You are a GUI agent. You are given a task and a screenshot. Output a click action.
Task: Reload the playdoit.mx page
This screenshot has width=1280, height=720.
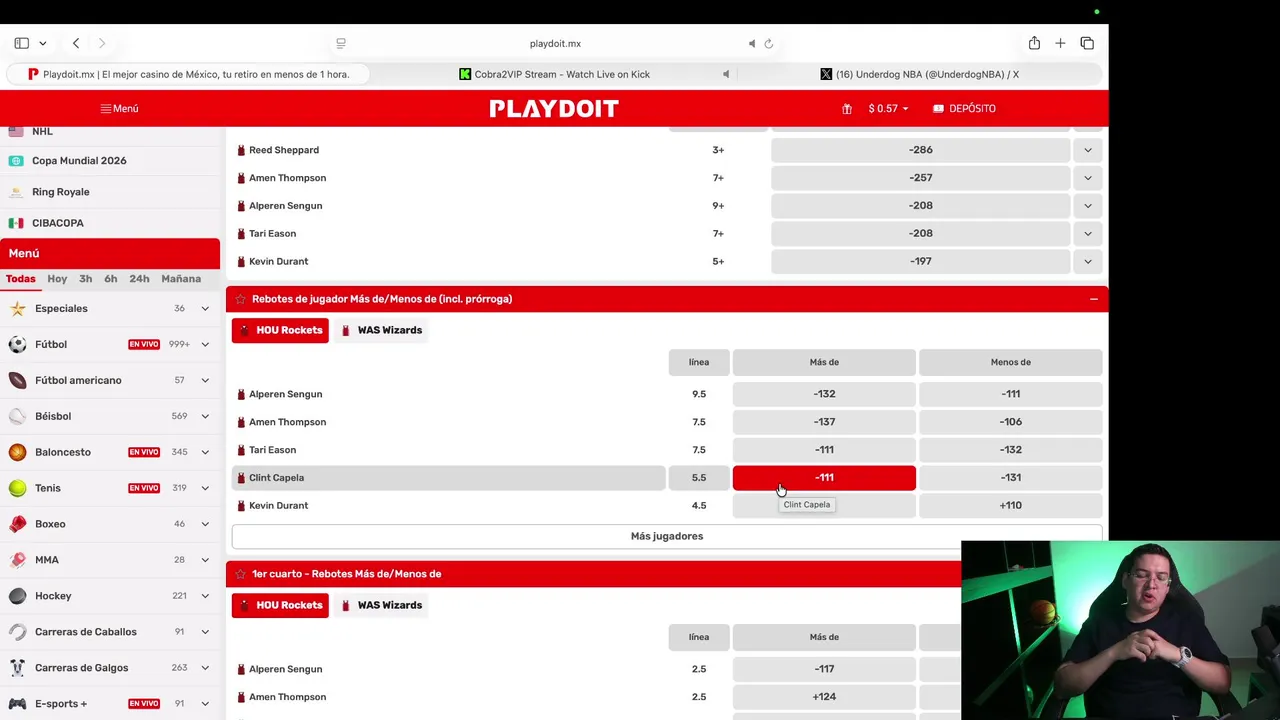(x=769, y=43)
